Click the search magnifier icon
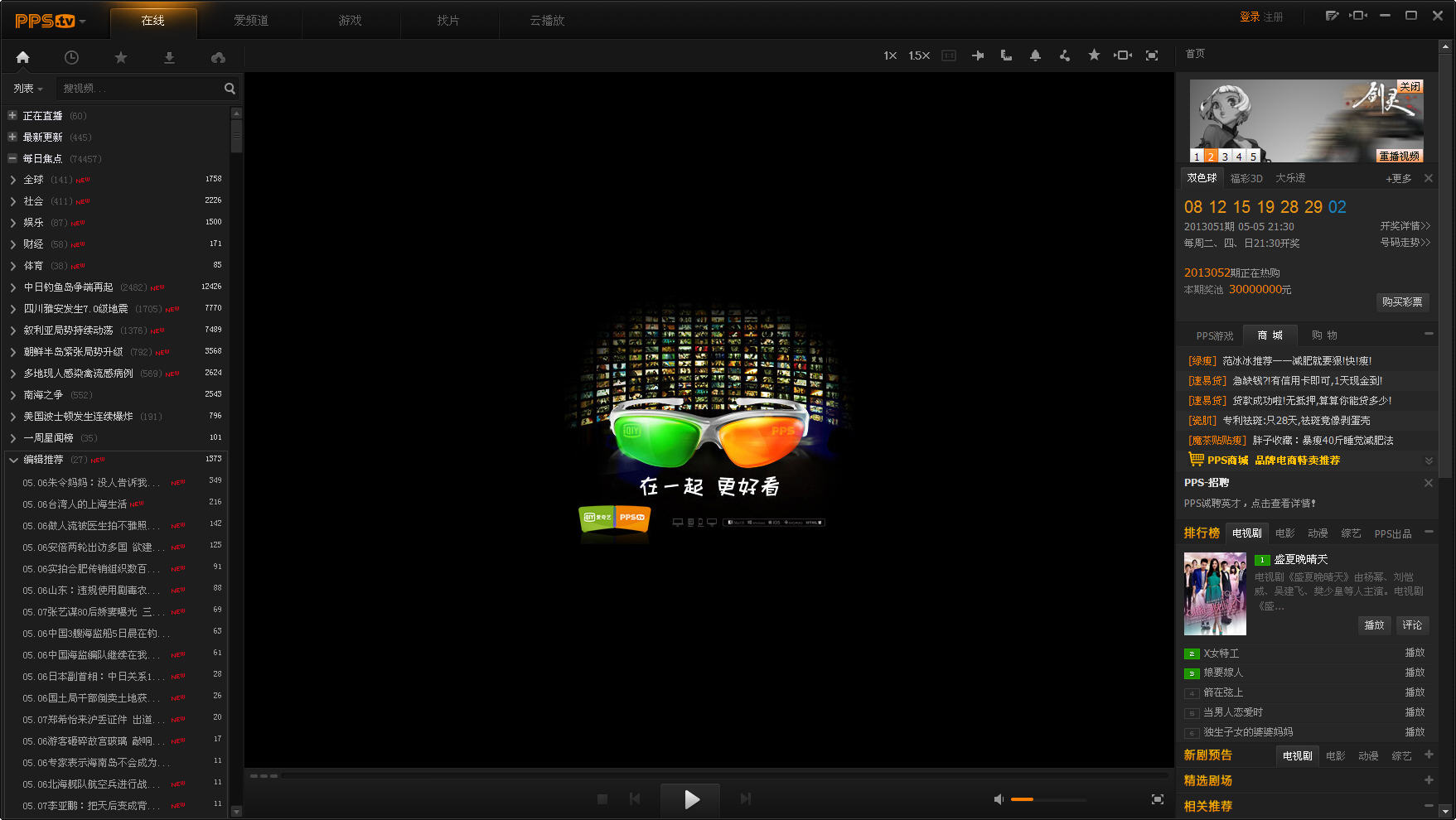The image size is (1456, 820). point(230,89)
